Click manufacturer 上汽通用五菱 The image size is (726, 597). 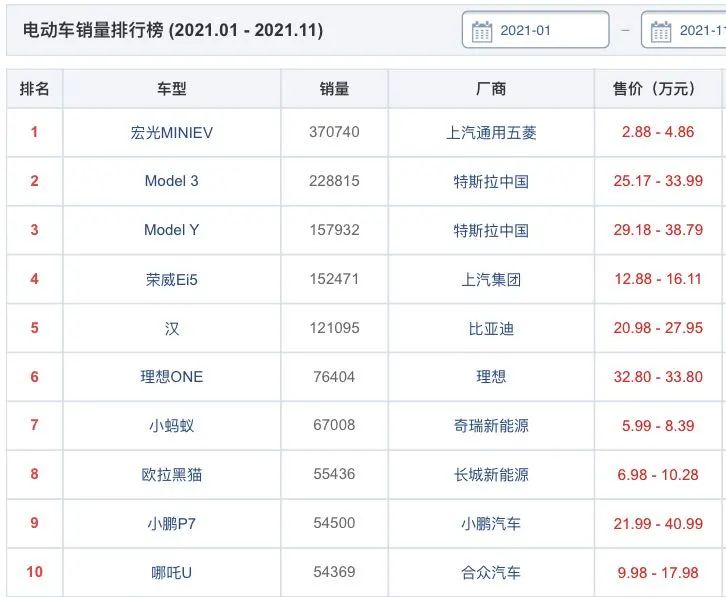tap(491, 133)
